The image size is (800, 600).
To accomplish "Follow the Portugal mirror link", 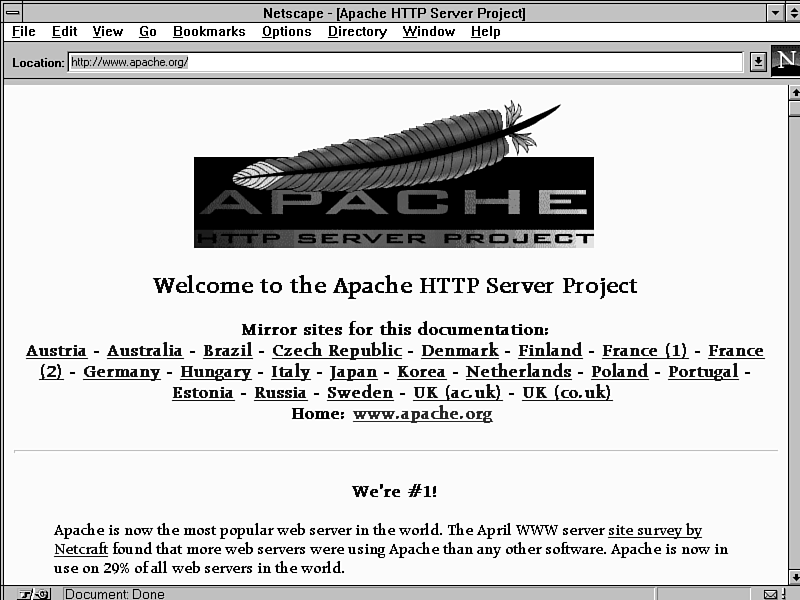I will tap(703, 372).
